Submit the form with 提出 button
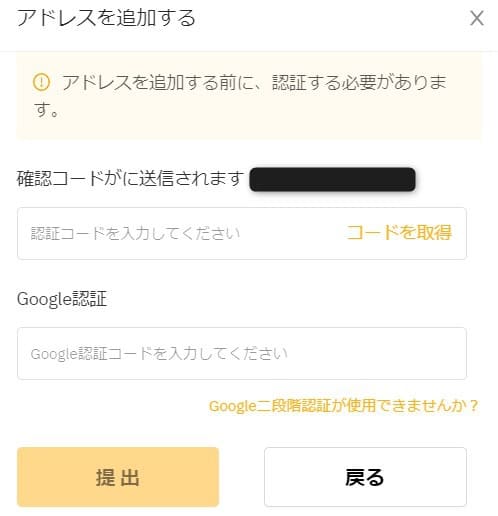The width and height of the screenshot is (498, 516). point(118,477)
